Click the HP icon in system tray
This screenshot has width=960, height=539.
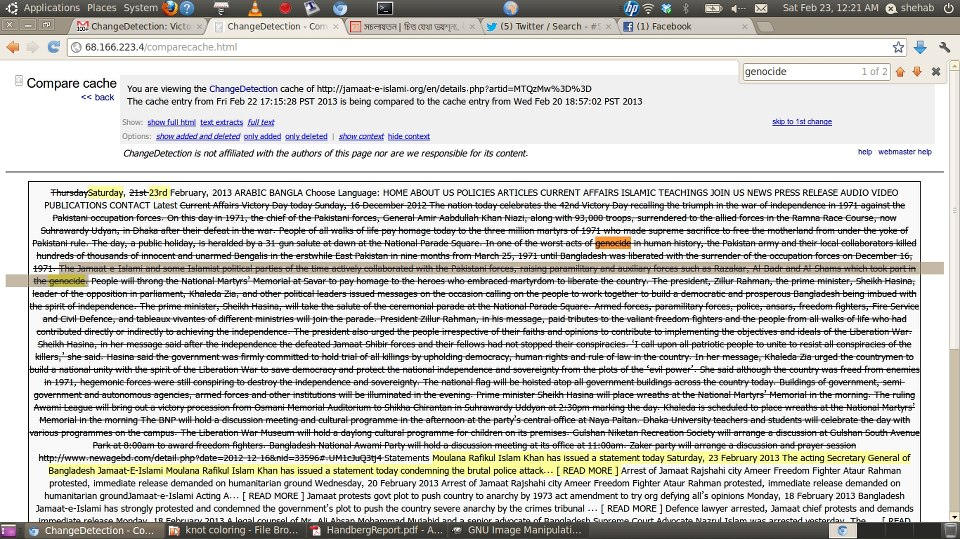click(x=631, y=8)
